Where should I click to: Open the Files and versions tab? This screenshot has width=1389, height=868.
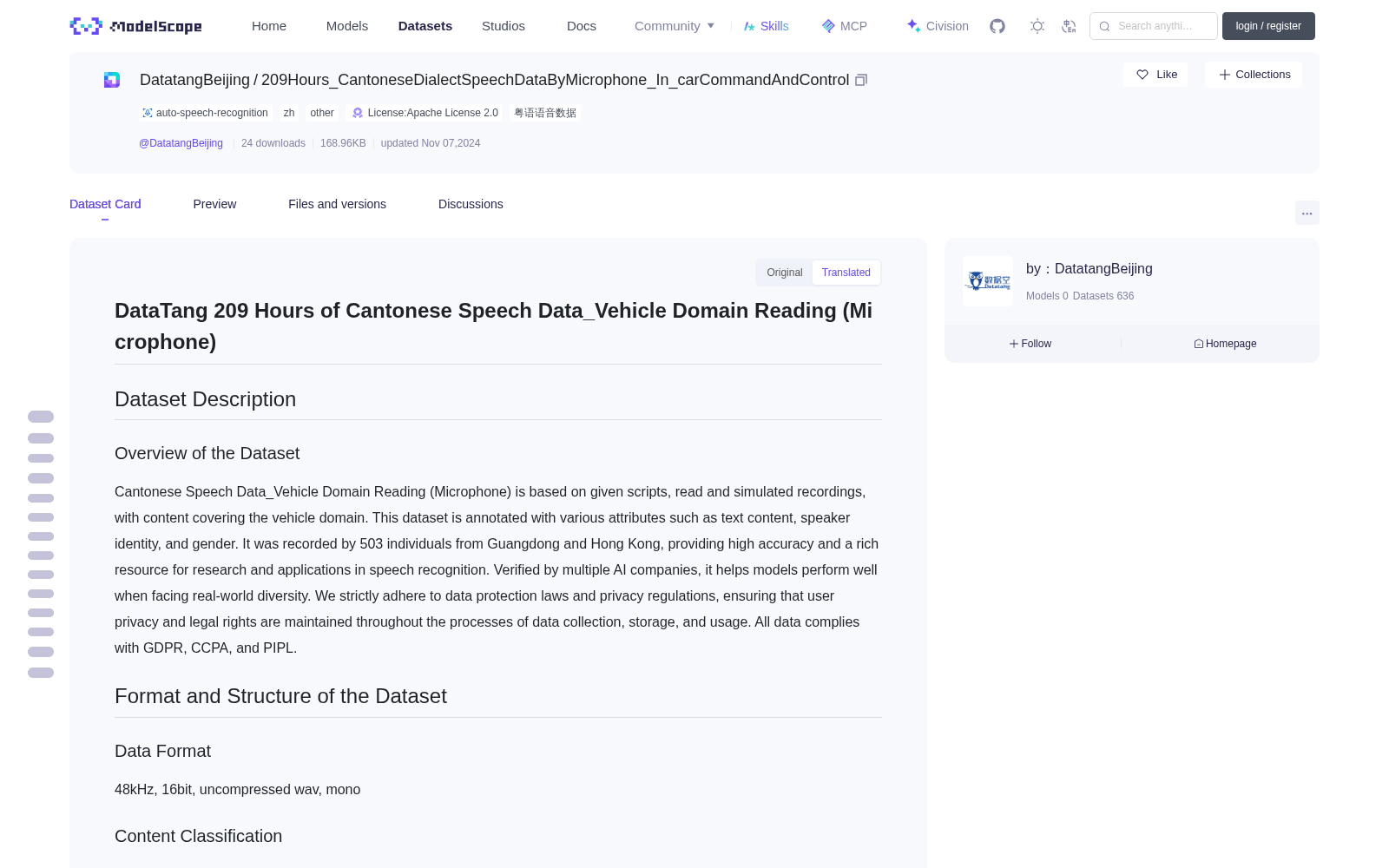[338, 204]
